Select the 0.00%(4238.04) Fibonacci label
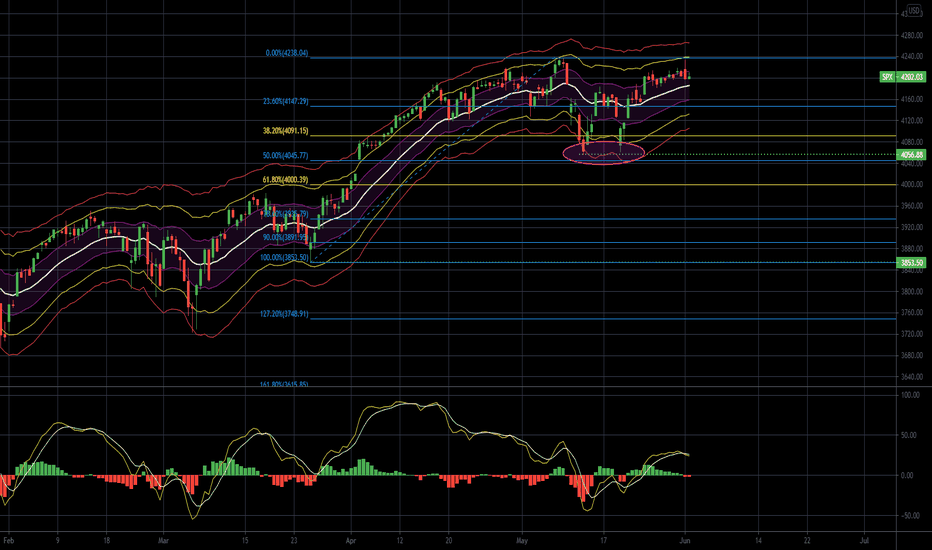 click(x=286, y=54)
